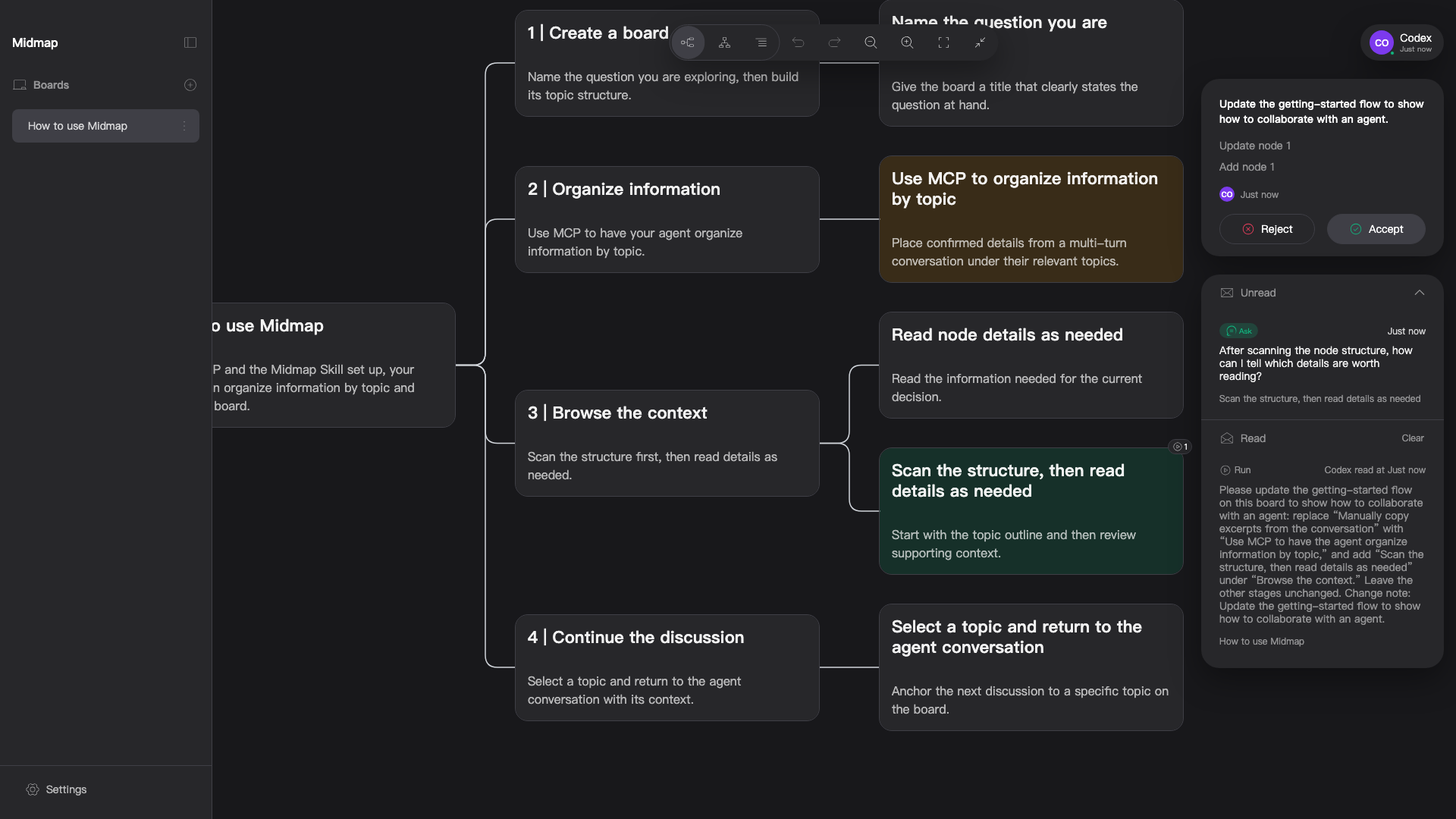1456x819 pixels.
Task: Select the '2 | Organize information' node
Action: [x=667, y=219]
